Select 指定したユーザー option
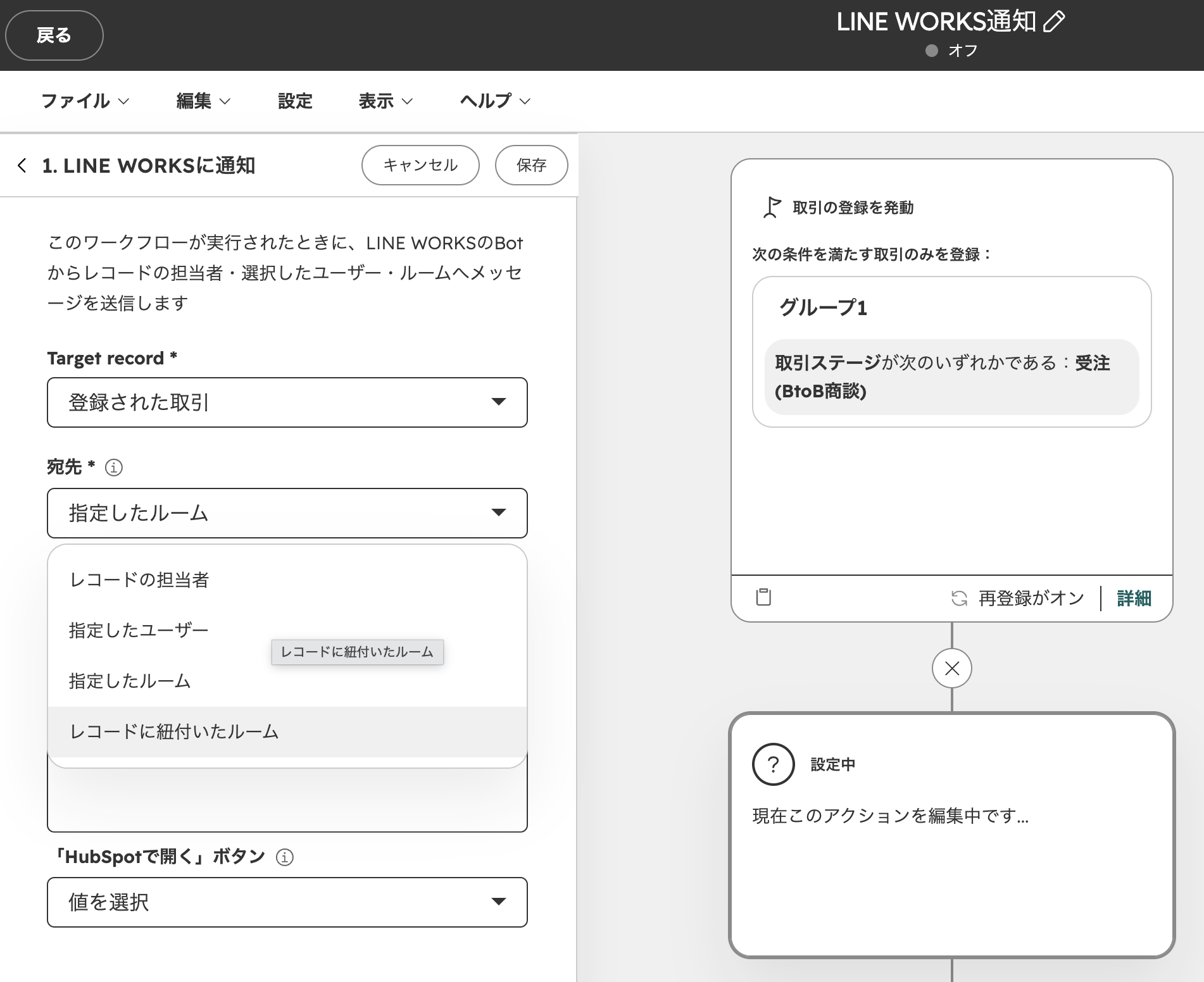This screenshot has height=982, width=1204. tap(287, 631)
